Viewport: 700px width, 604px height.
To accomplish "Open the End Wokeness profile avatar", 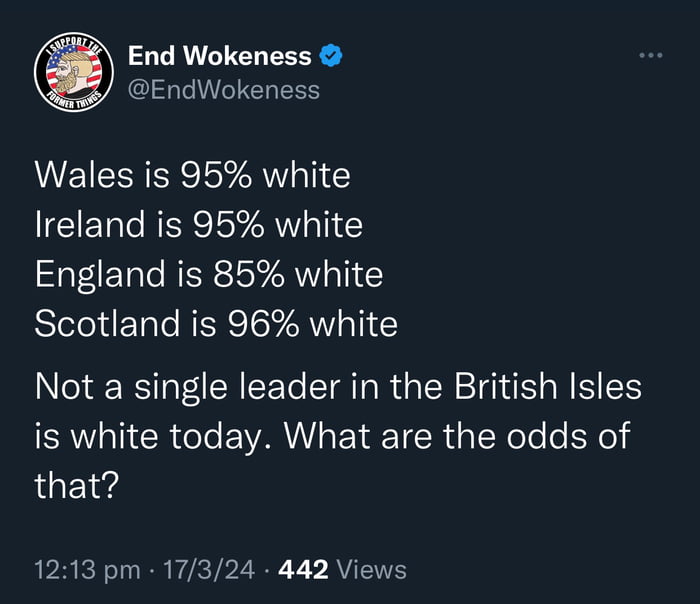I will (71, 72).
